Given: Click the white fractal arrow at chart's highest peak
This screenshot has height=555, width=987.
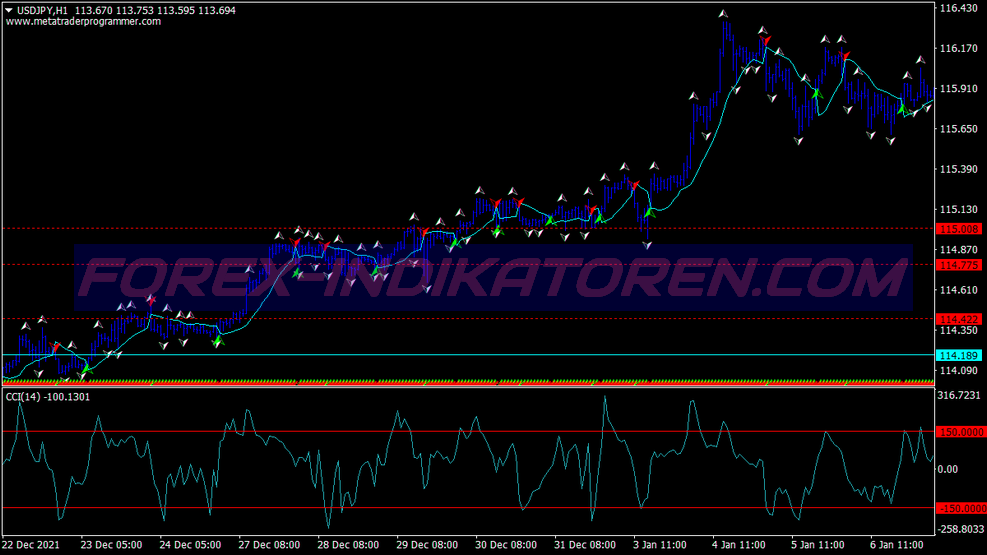Looking at the screenshot, I should (x=723, y=13).
